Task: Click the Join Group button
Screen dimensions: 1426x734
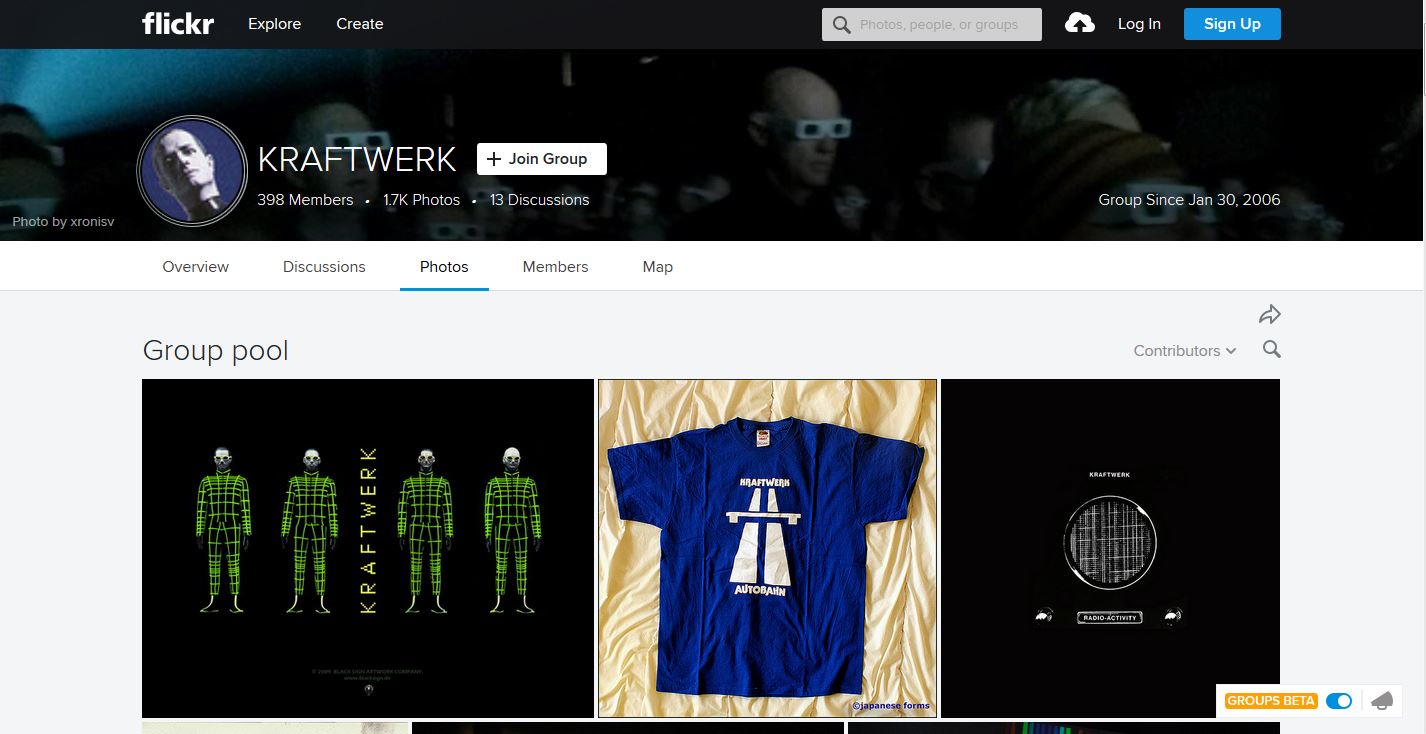Action: click(x=542, y=159)
